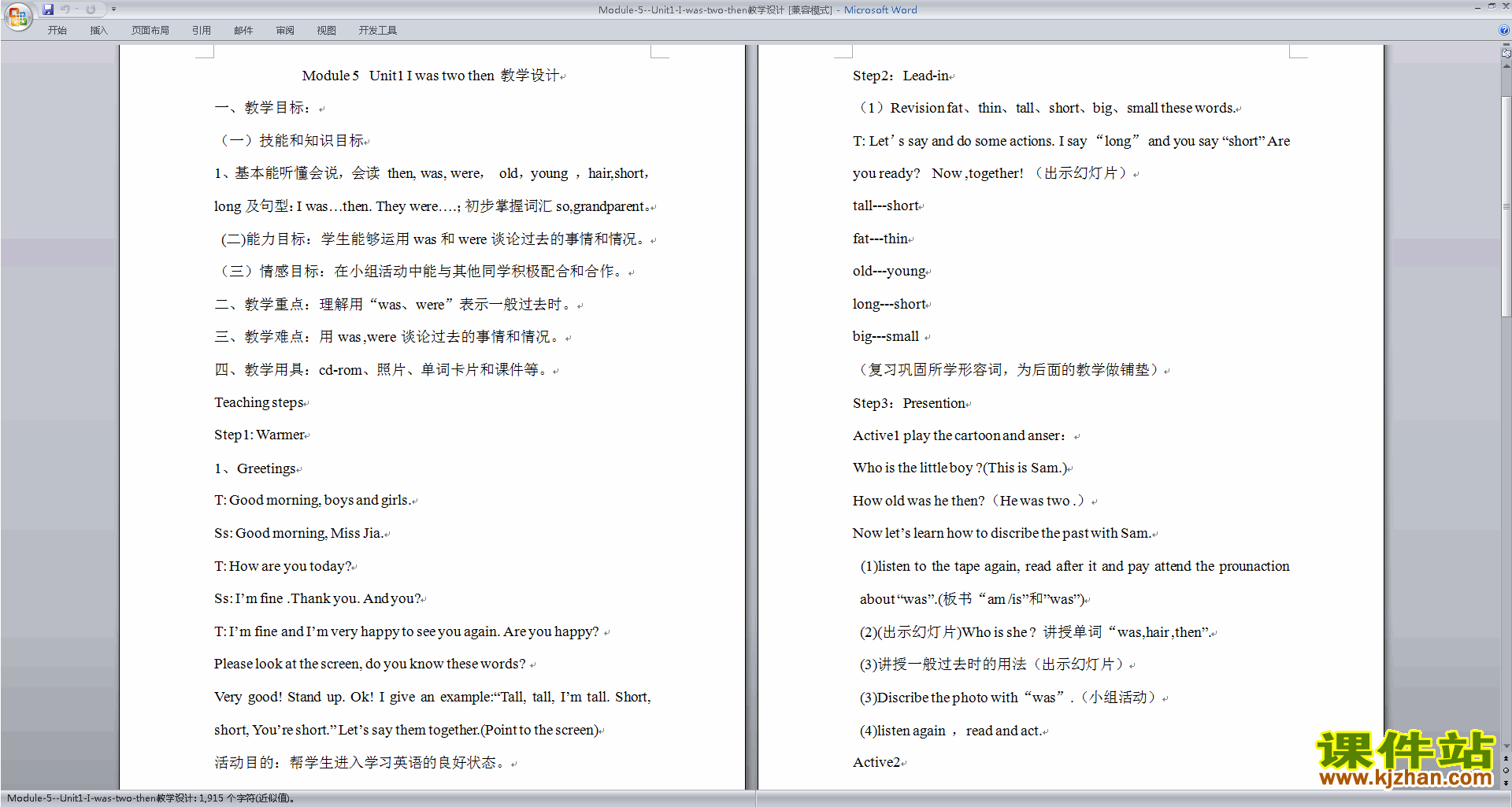The height and width of the screenshot is (807, 1512).
Task: Click the text "Active2" on the second page
Action: pyautogui.click(x=876, y=762)
